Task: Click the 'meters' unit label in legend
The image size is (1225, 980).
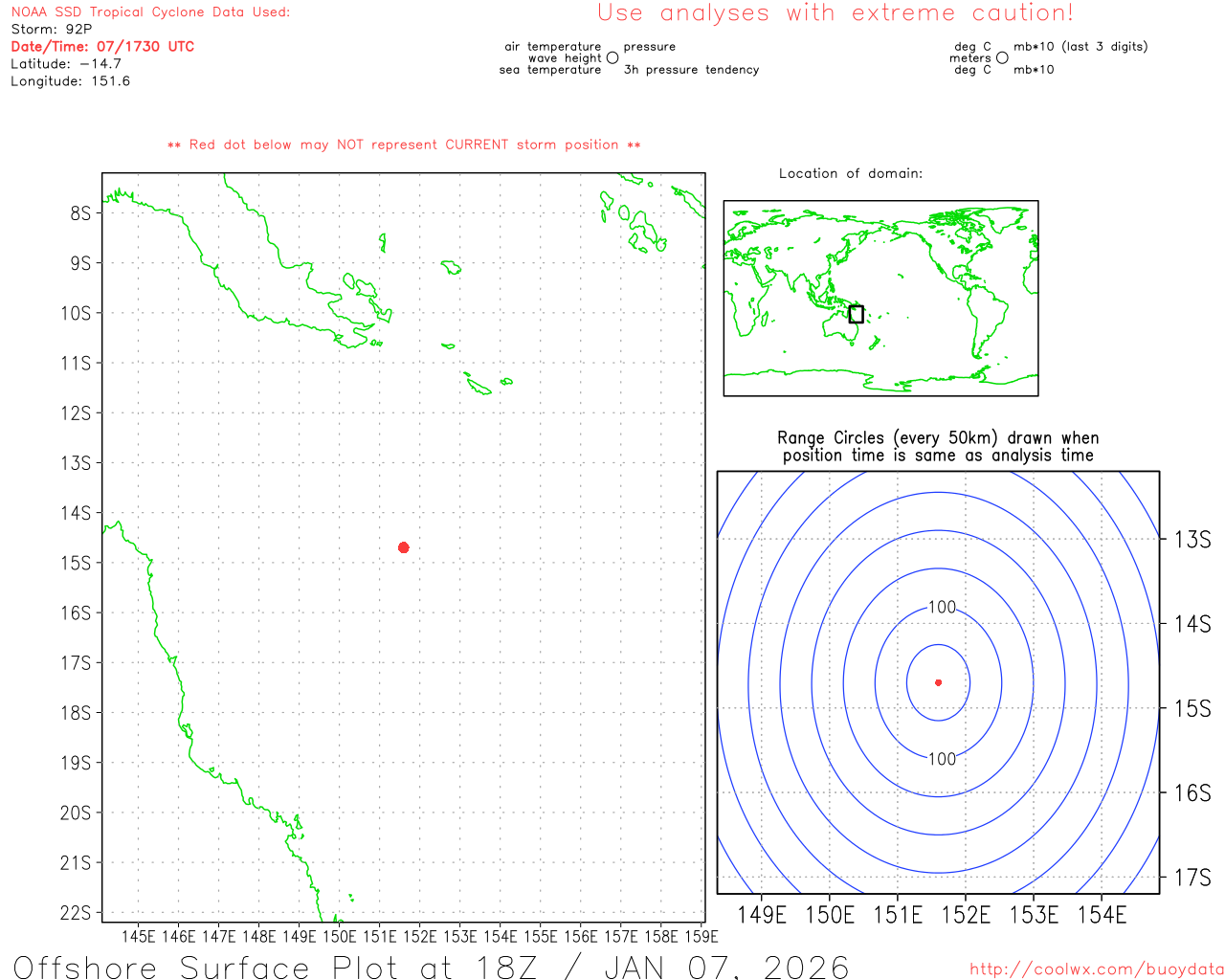Action: click(970, 58)
